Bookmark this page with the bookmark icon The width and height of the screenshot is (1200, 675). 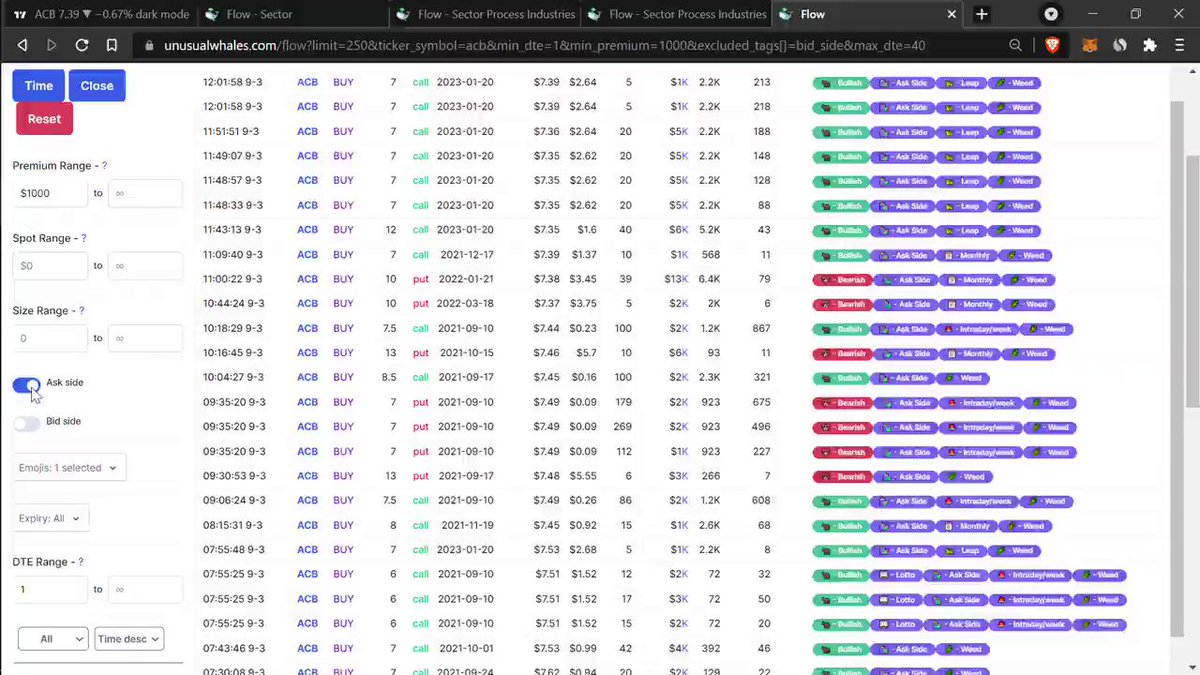tap(112, 45)
